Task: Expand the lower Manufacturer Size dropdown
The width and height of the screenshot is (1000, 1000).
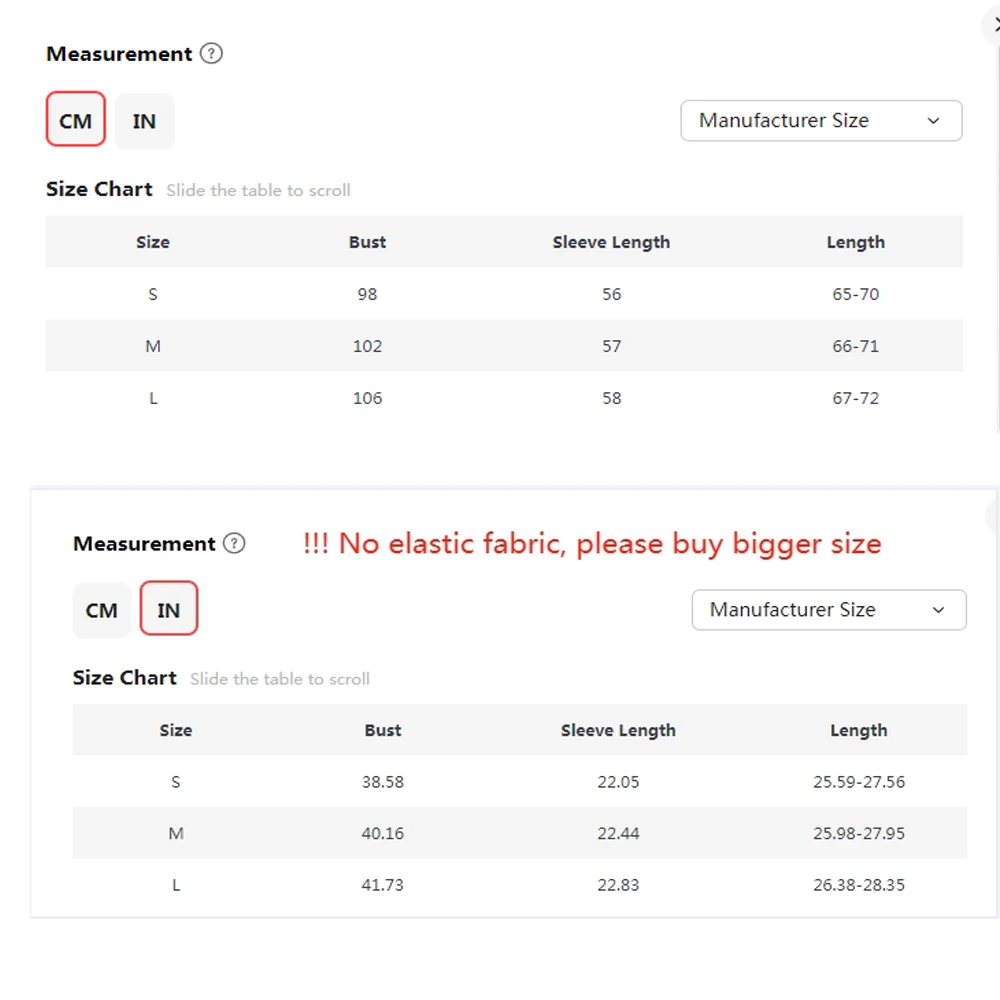Action: click(829, 610)
